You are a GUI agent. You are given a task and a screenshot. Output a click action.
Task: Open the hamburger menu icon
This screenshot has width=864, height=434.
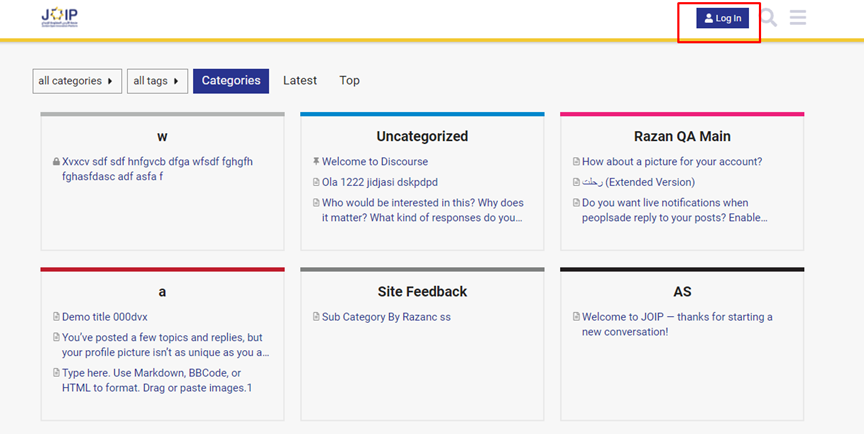798,18
